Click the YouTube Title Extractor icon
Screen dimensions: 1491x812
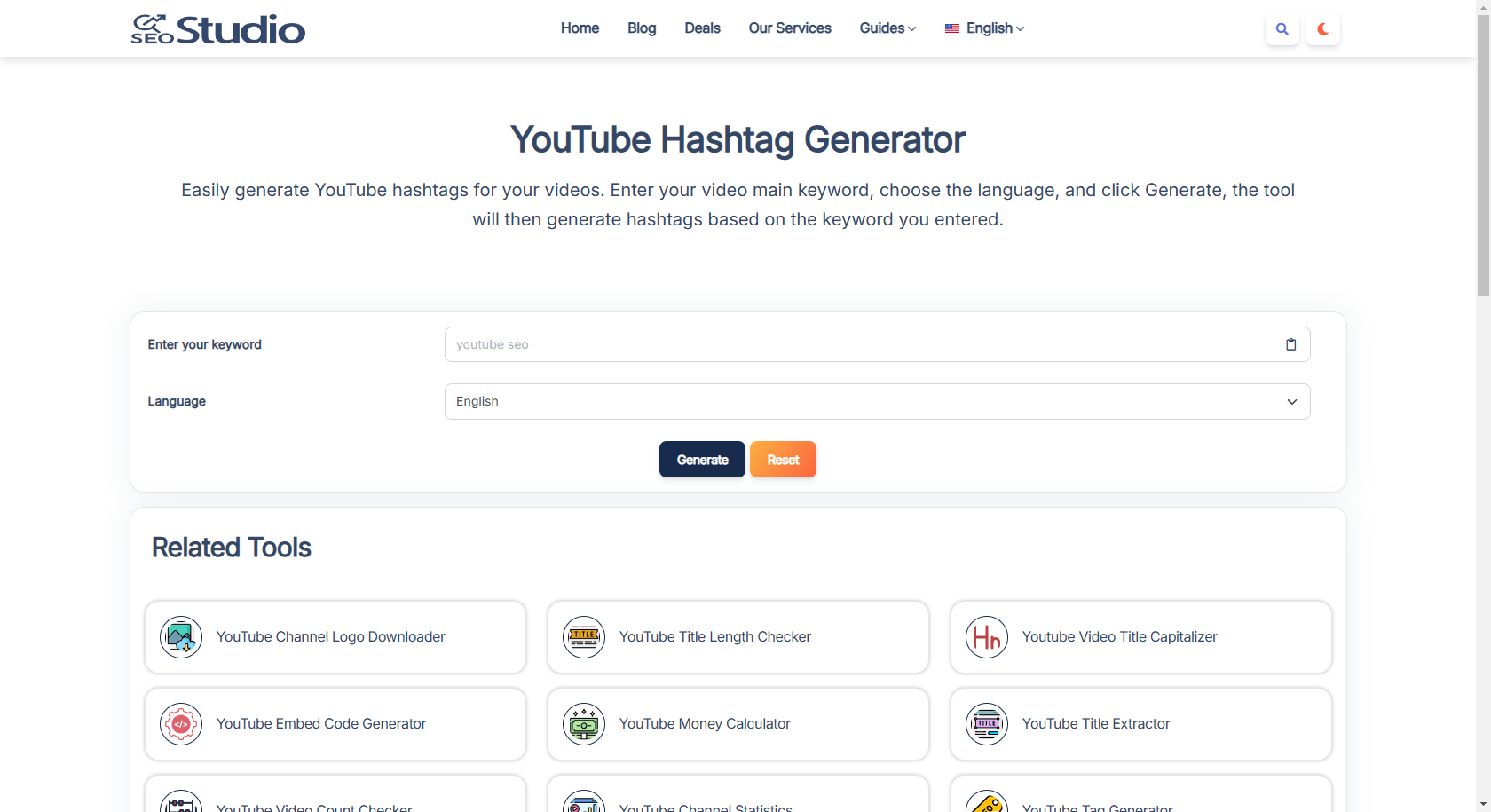pyautogui.click(x=987, y=724)
